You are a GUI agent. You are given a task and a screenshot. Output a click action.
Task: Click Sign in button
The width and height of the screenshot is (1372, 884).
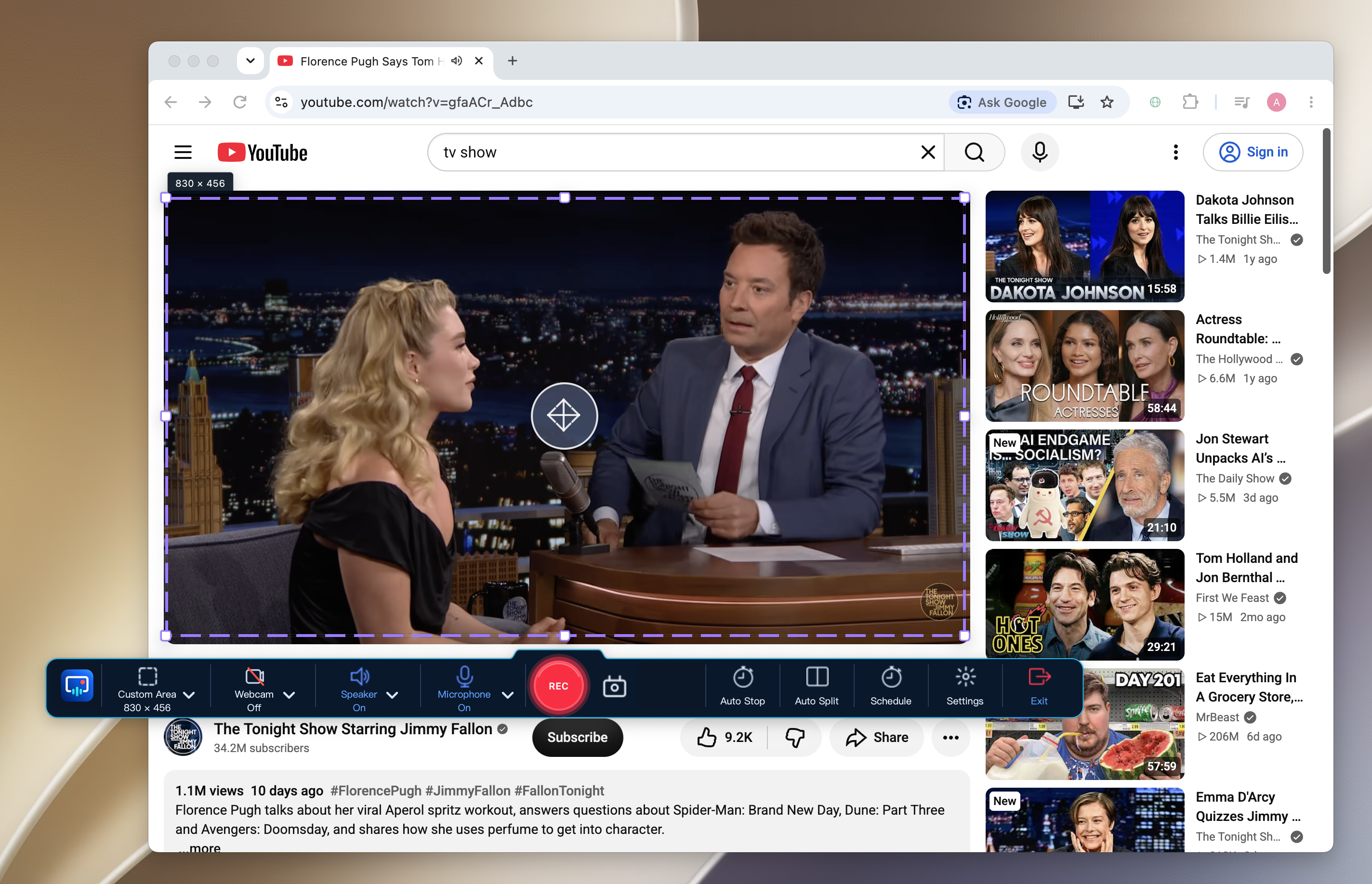1253,152
